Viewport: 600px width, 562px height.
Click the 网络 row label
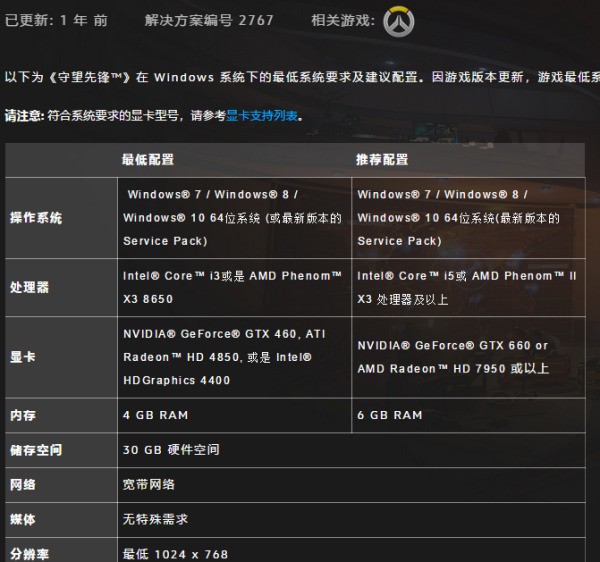(23, 485)
